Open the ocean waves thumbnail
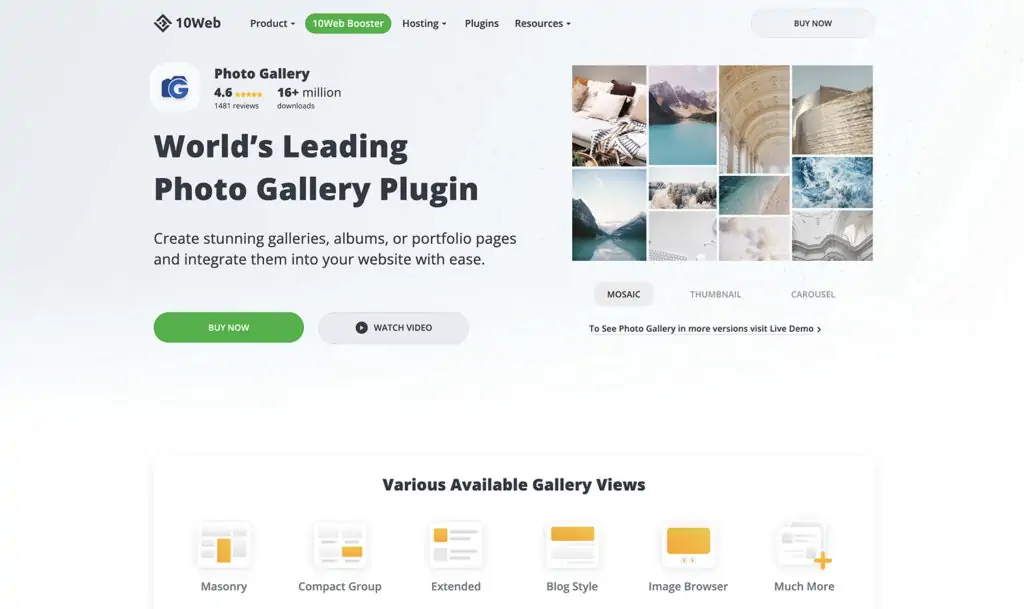 (x=832, y=182)
